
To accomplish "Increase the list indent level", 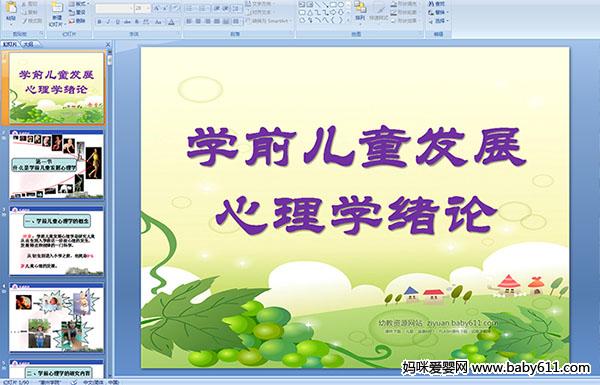I will coord(225,8).
